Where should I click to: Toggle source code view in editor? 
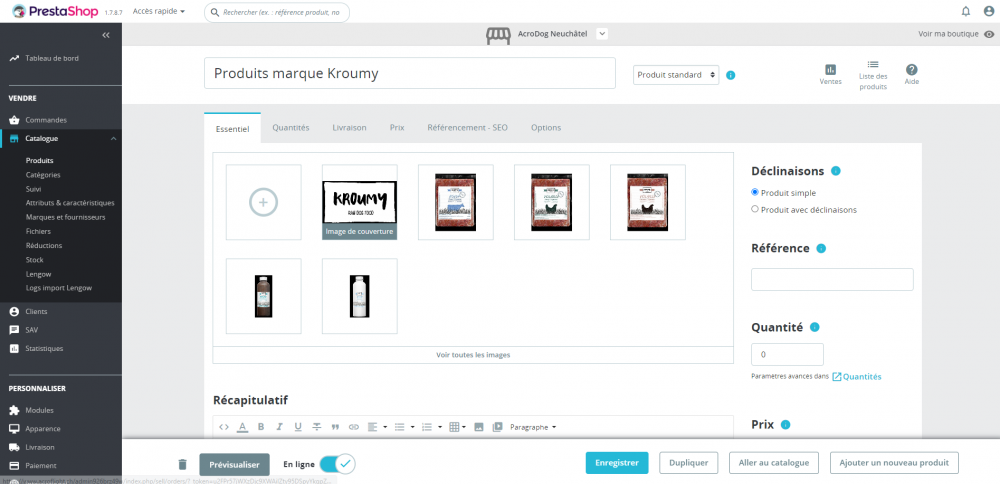coord(223,427)
